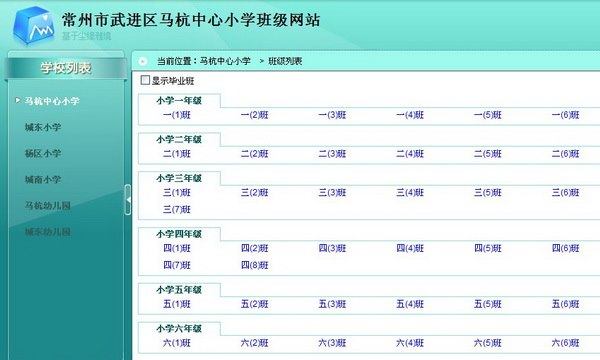Image resolution: width=600 pixels, height=360 pixels.
Task: Open 城南小学 in the school list
Action: coord(43,179)
